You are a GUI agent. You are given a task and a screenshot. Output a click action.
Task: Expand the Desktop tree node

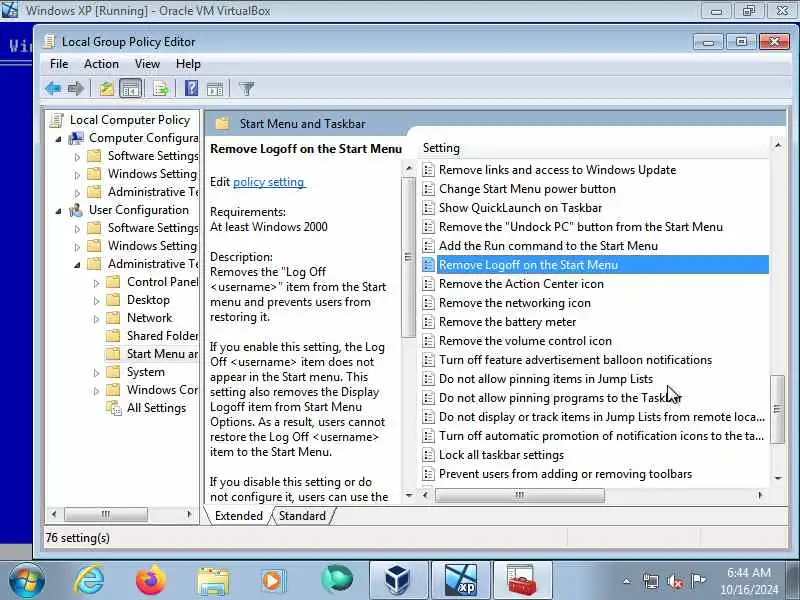pos(96,301)
